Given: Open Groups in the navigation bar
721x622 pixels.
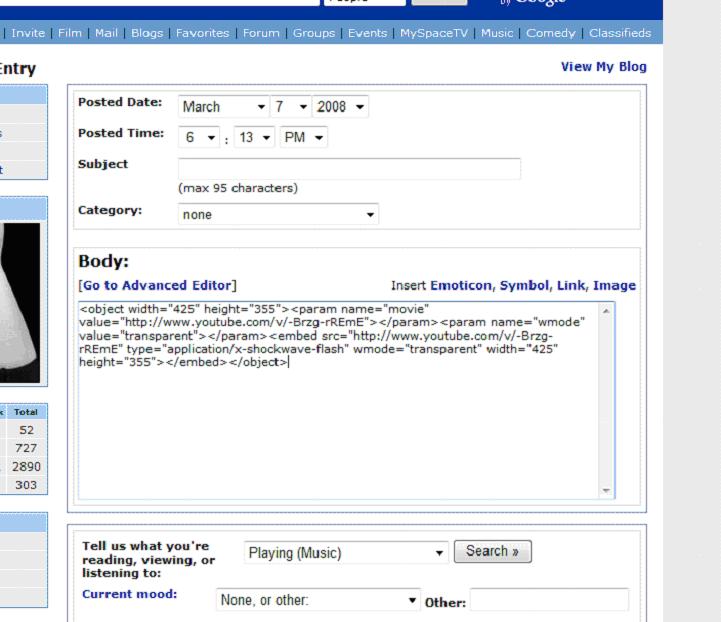Looking at the screenshot, I should point(314,33).
